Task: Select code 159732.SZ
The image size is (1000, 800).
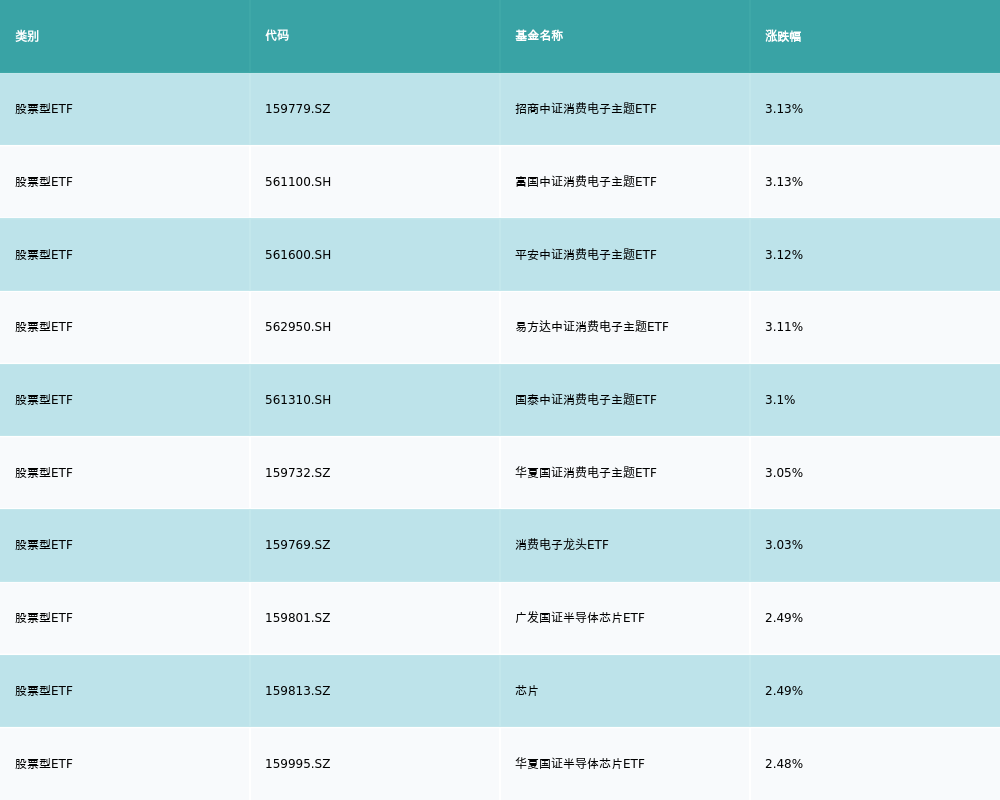Action: 298,473
